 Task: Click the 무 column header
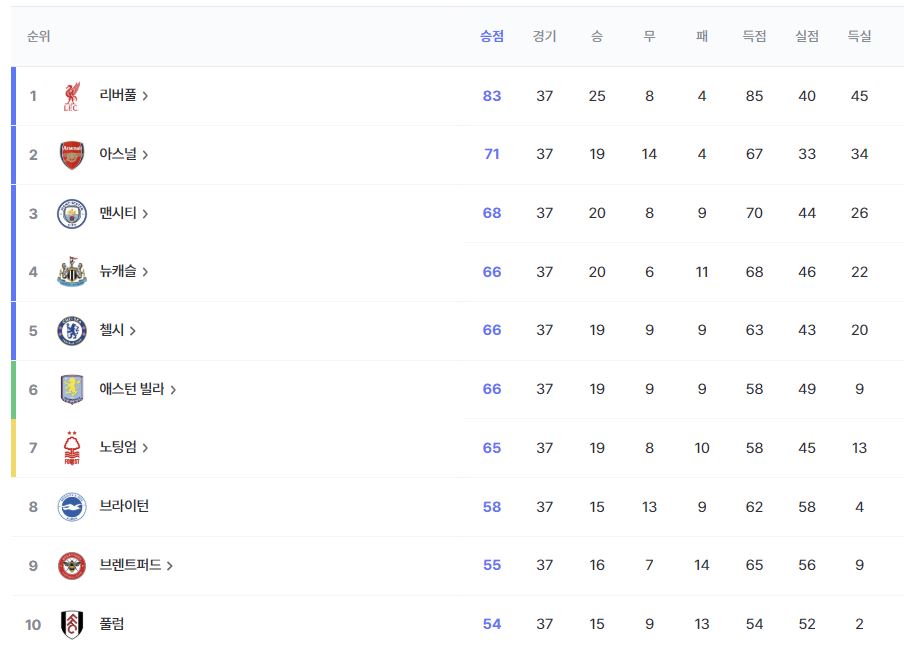649,36
